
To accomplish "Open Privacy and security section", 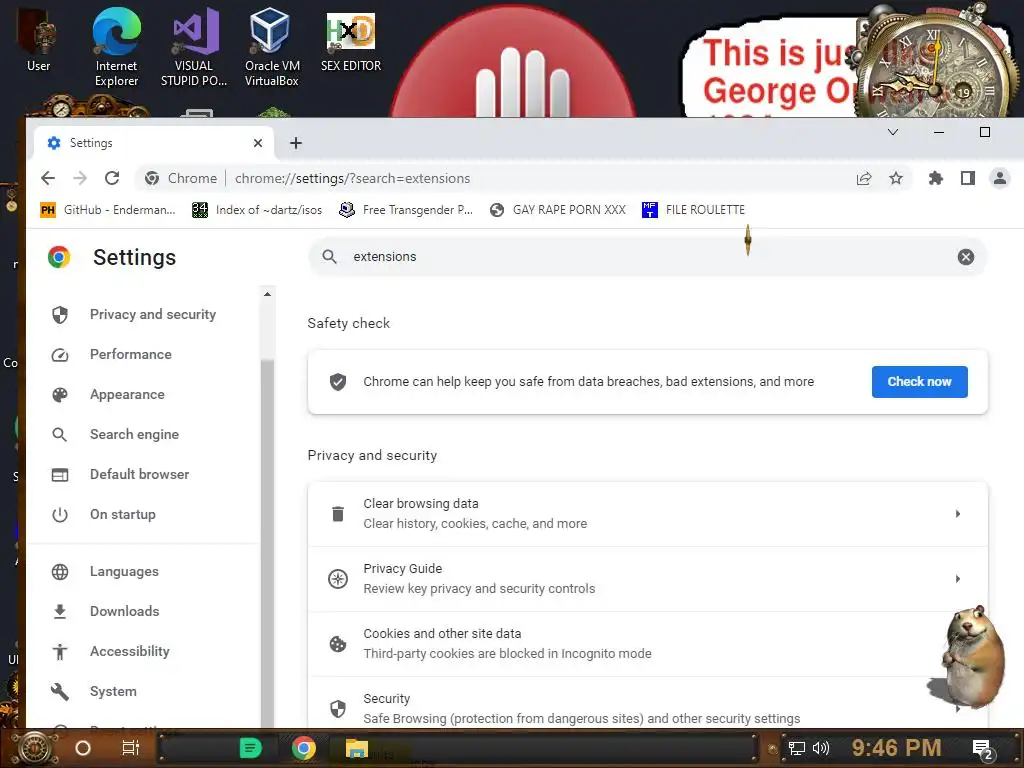I will [x=153, y=314].
